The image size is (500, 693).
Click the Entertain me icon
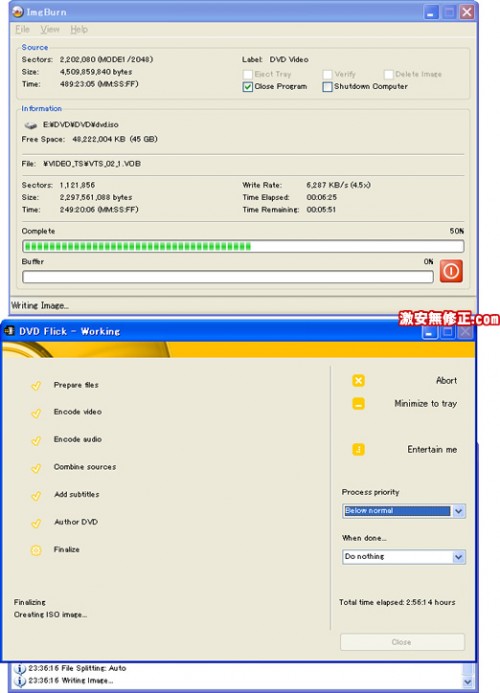[359, 449]
